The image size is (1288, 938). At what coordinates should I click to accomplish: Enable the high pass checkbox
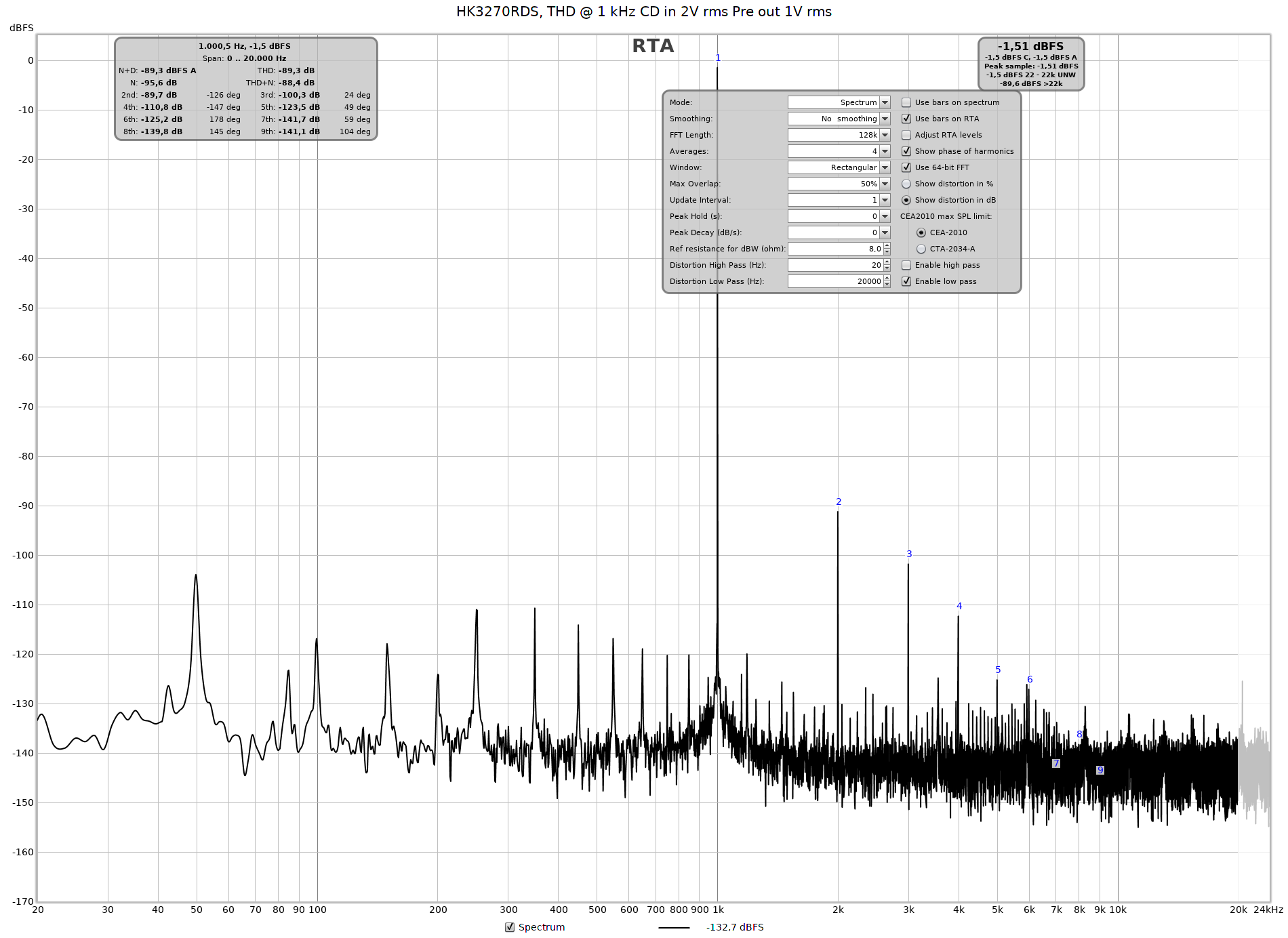click(x=906, y=265)
